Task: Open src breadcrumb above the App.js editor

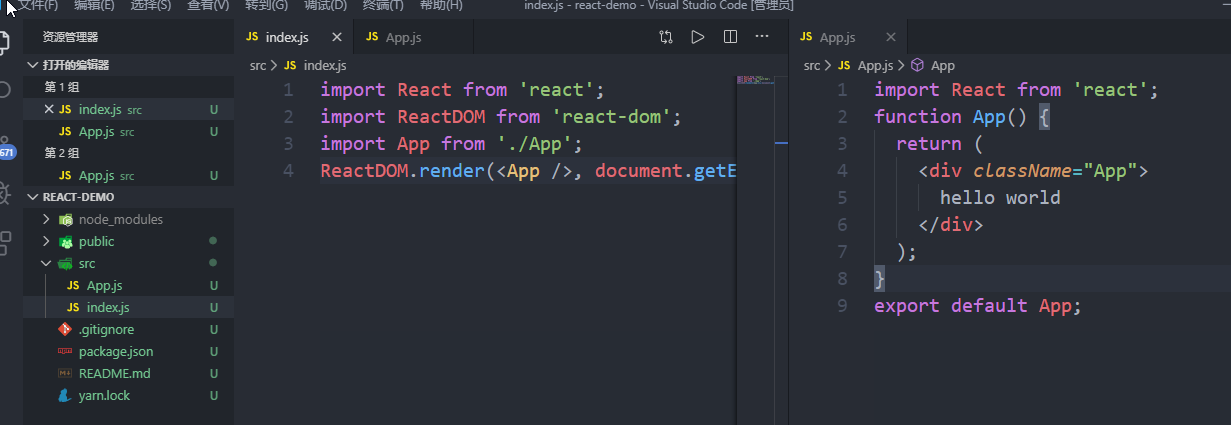Action: [812, 65]
